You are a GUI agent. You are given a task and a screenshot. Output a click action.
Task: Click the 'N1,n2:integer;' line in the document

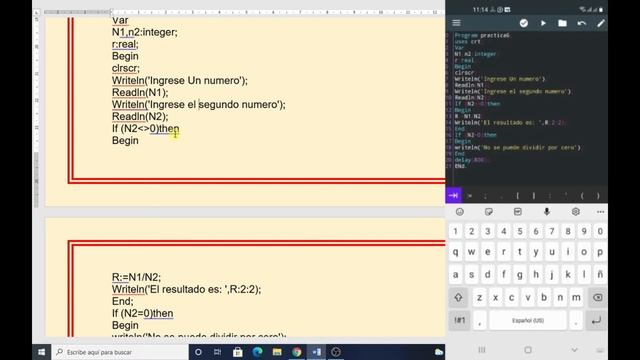(144, 32)
